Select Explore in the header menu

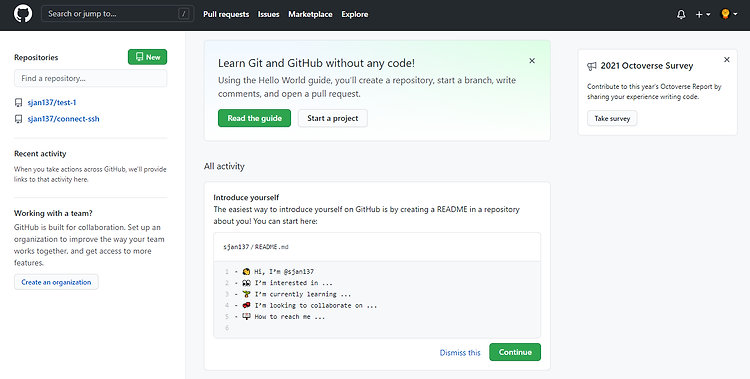coord(354,14)
